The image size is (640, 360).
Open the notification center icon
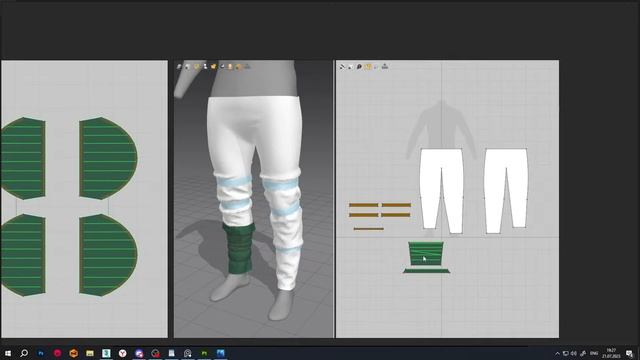(629, 353)
